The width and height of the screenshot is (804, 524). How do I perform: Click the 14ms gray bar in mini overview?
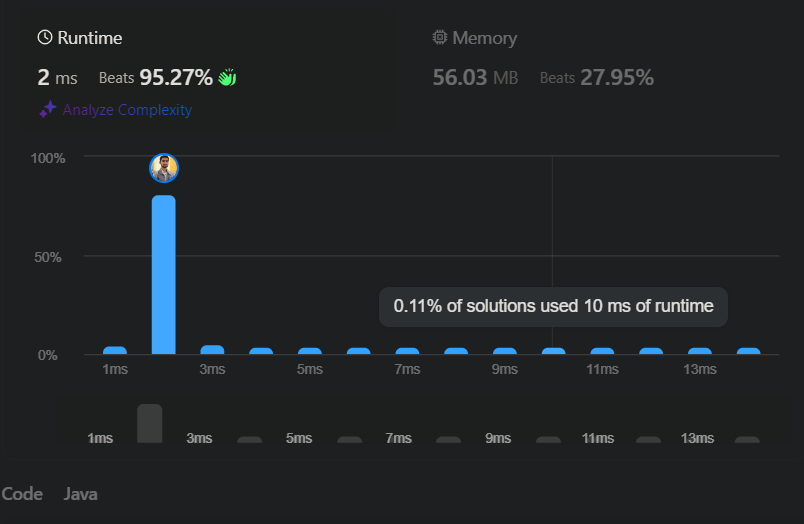click(747, 440)
